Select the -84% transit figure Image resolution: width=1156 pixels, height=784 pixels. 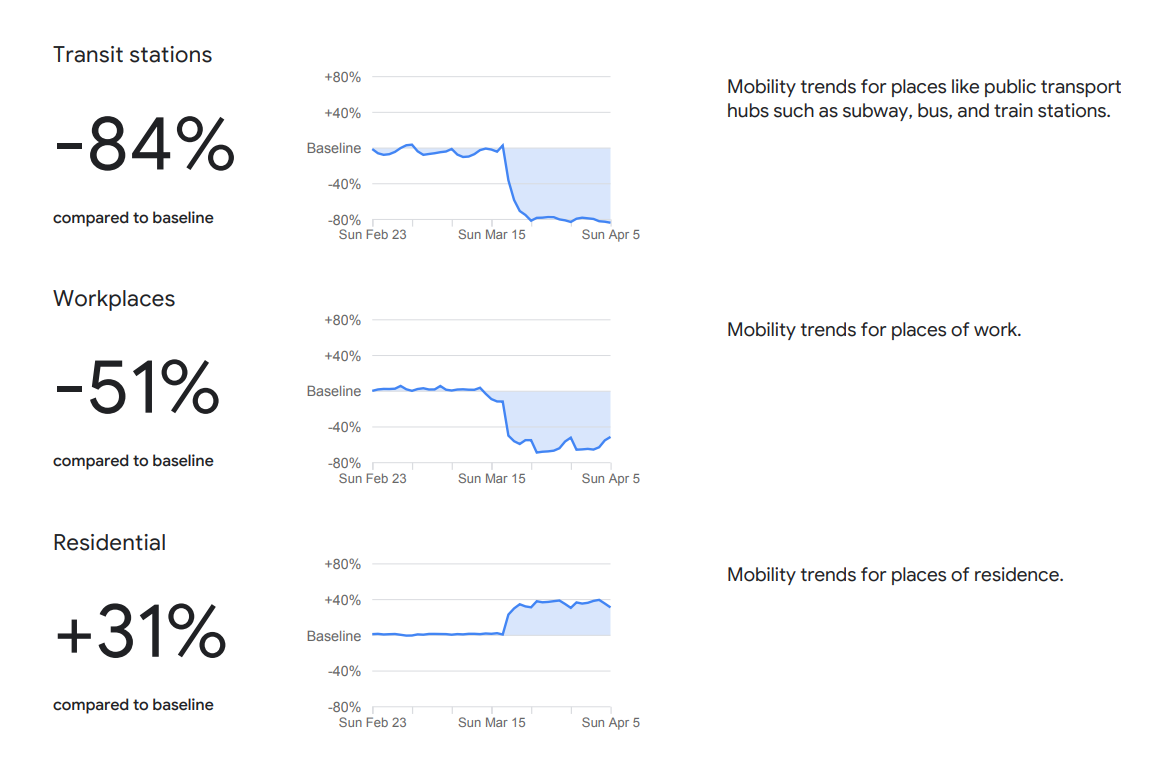(144, 146)
